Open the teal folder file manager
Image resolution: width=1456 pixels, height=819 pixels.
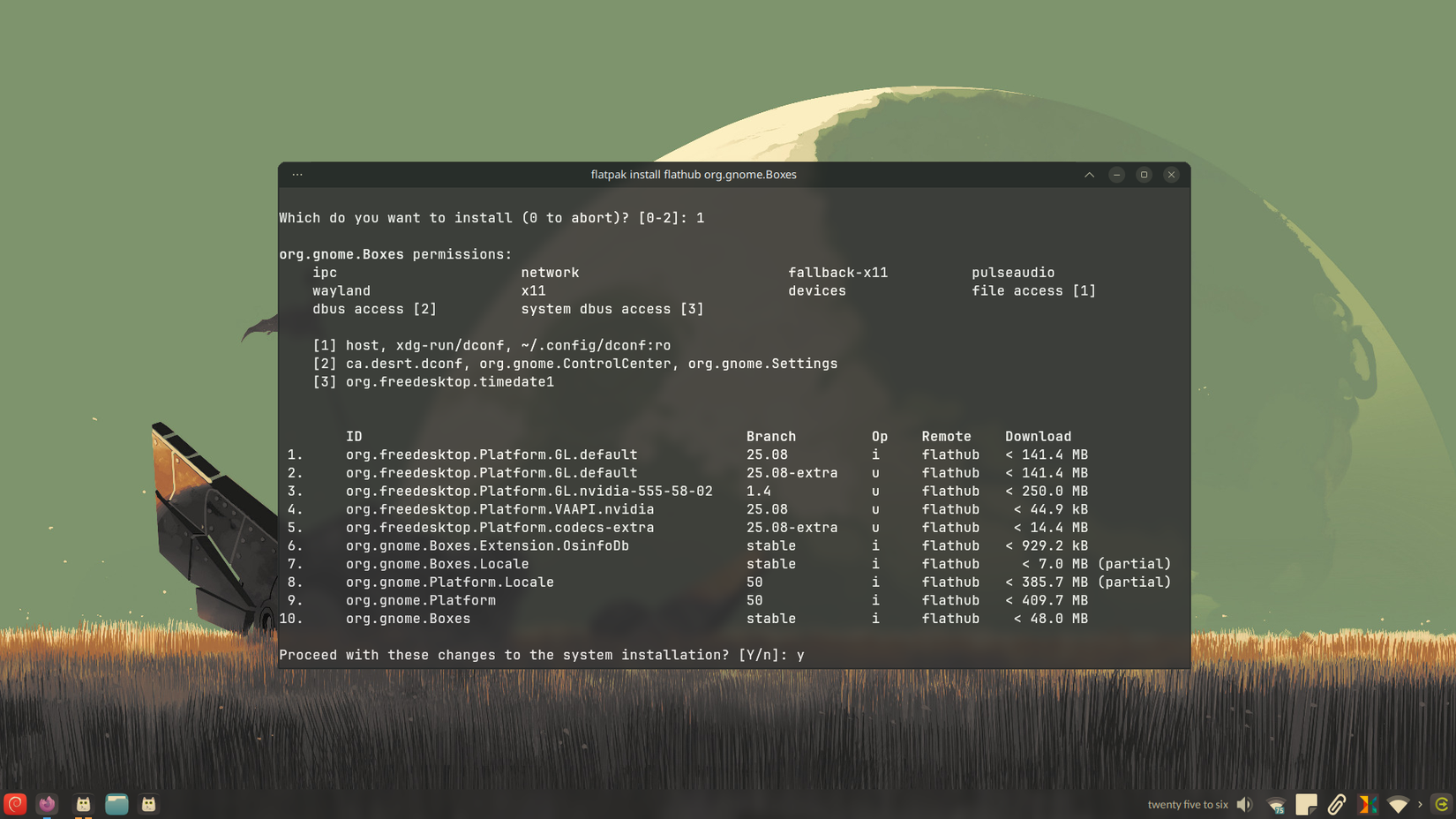coord(116,804)
